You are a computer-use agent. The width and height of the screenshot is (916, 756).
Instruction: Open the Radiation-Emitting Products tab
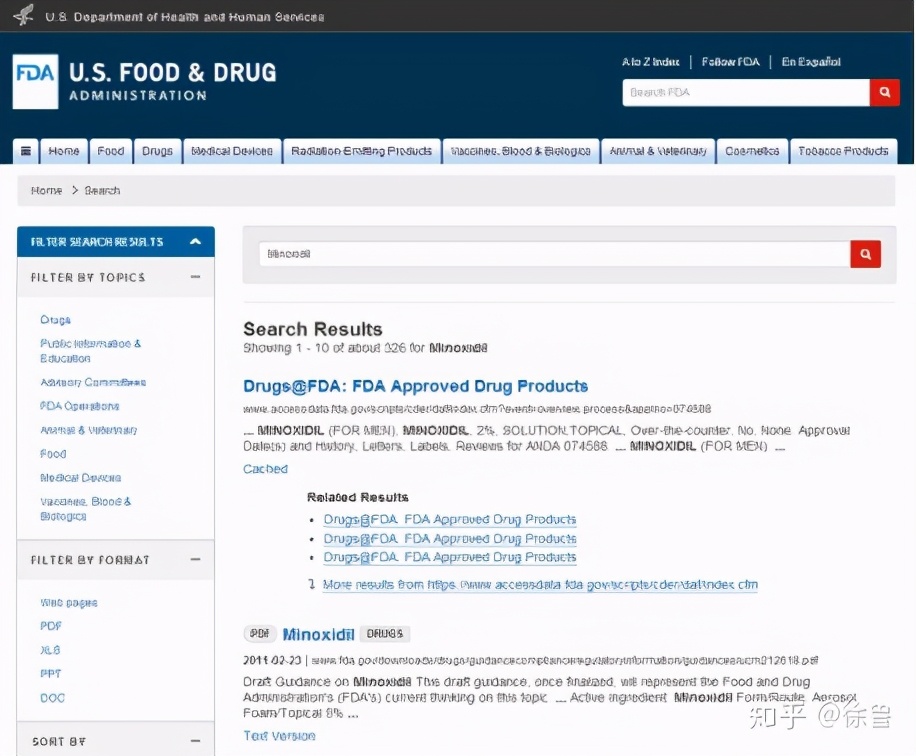point(362,151)
